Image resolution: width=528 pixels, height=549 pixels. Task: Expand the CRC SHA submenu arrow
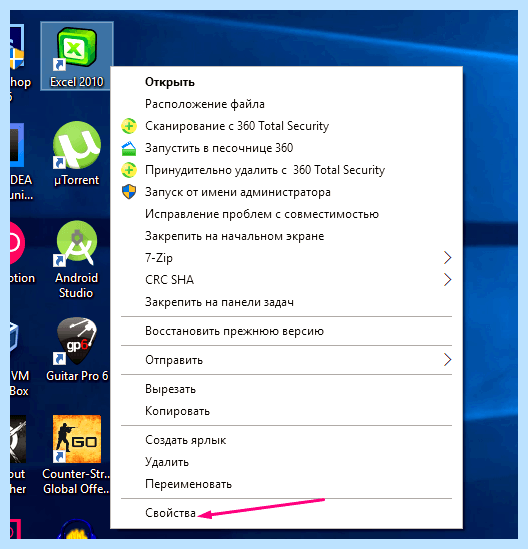pos(447,280)
